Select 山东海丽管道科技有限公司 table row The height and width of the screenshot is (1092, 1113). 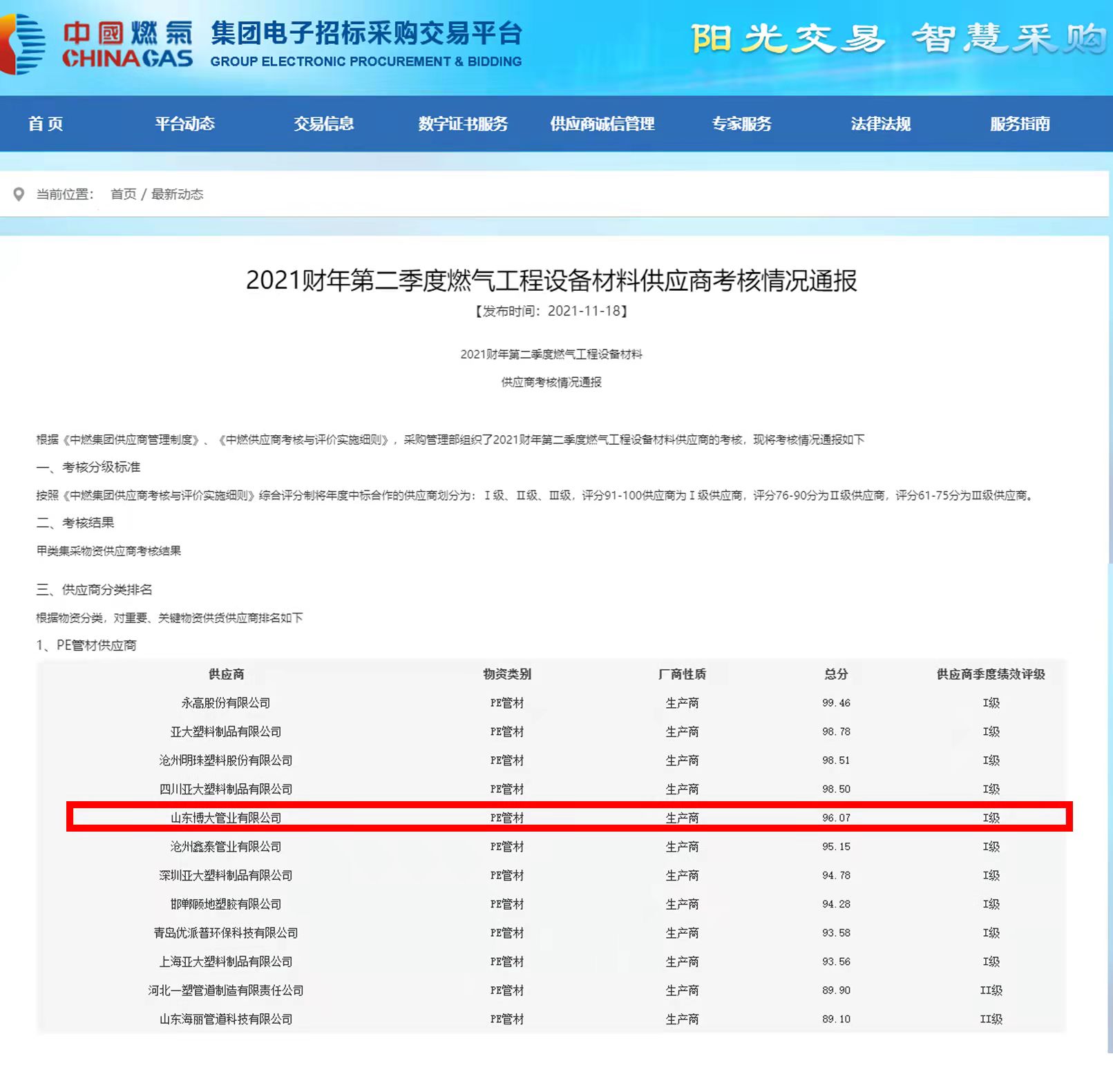click(225, 1019)
